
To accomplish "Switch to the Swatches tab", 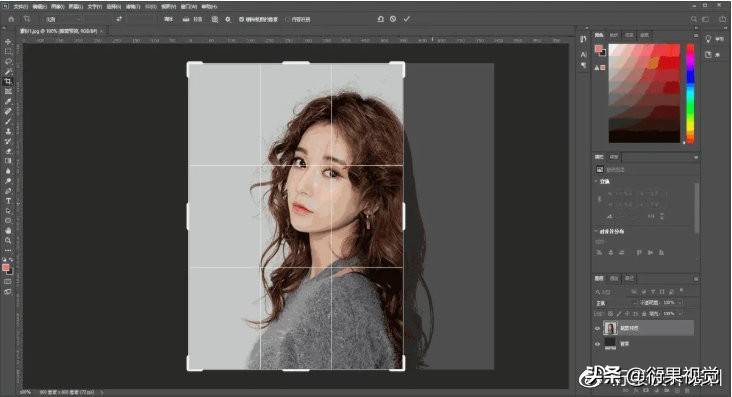I will tap(614, 35).
